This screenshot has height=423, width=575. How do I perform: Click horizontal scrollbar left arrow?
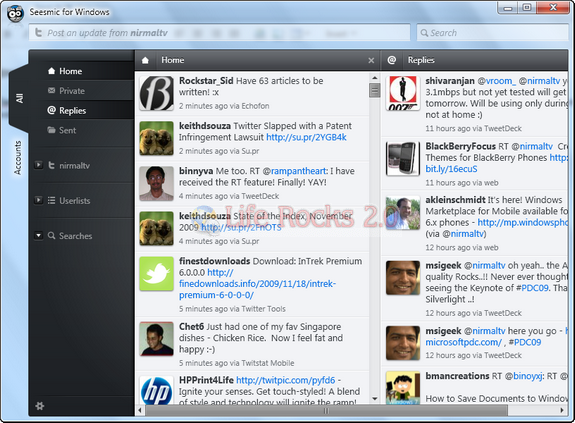click(140, 410)
